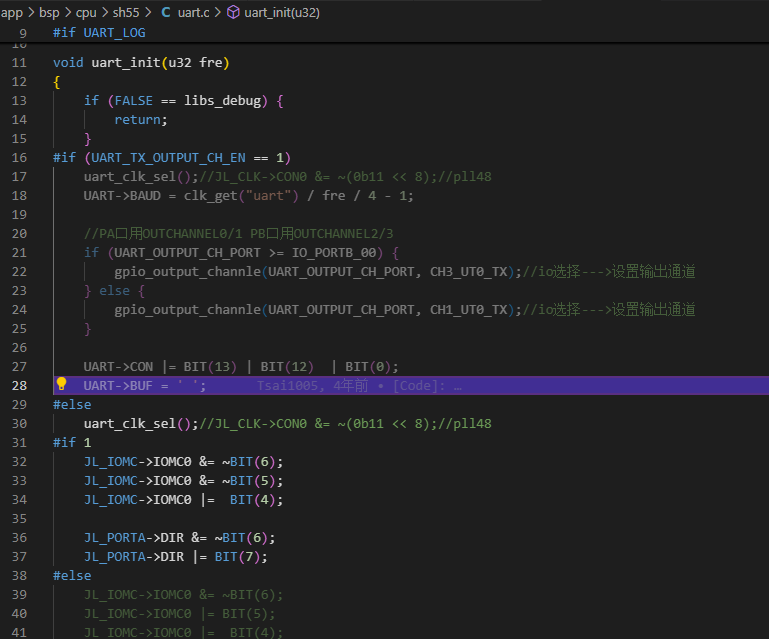Click the uart_init symbol cube icon
Viewport: 769px width, 639px height.
[233, 12]
